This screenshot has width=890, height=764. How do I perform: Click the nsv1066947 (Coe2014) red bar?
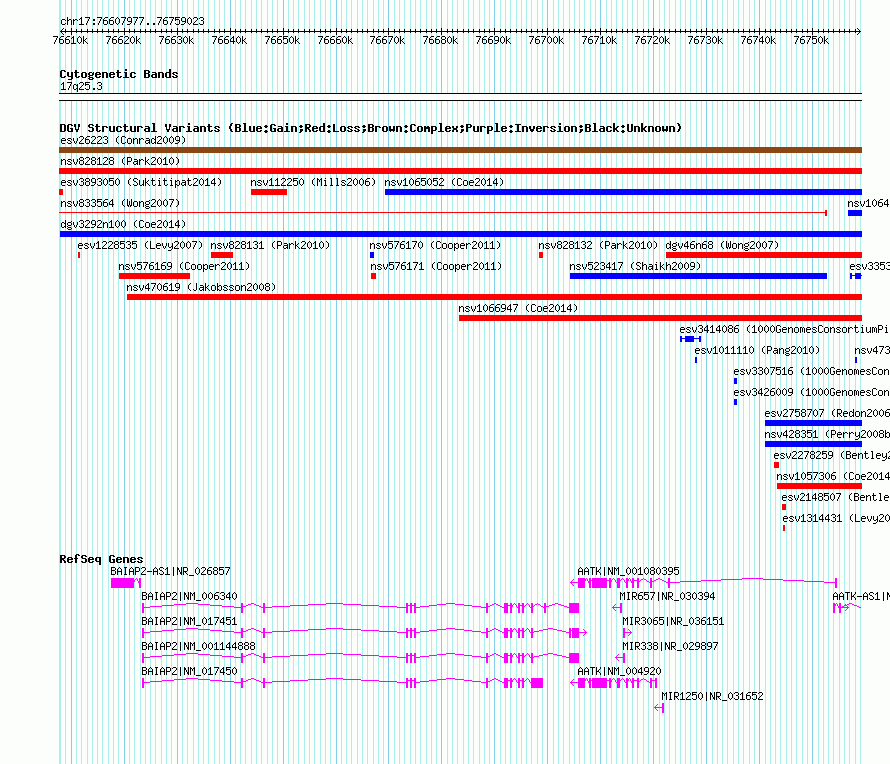pyautogui.click(x=661, y=318)
